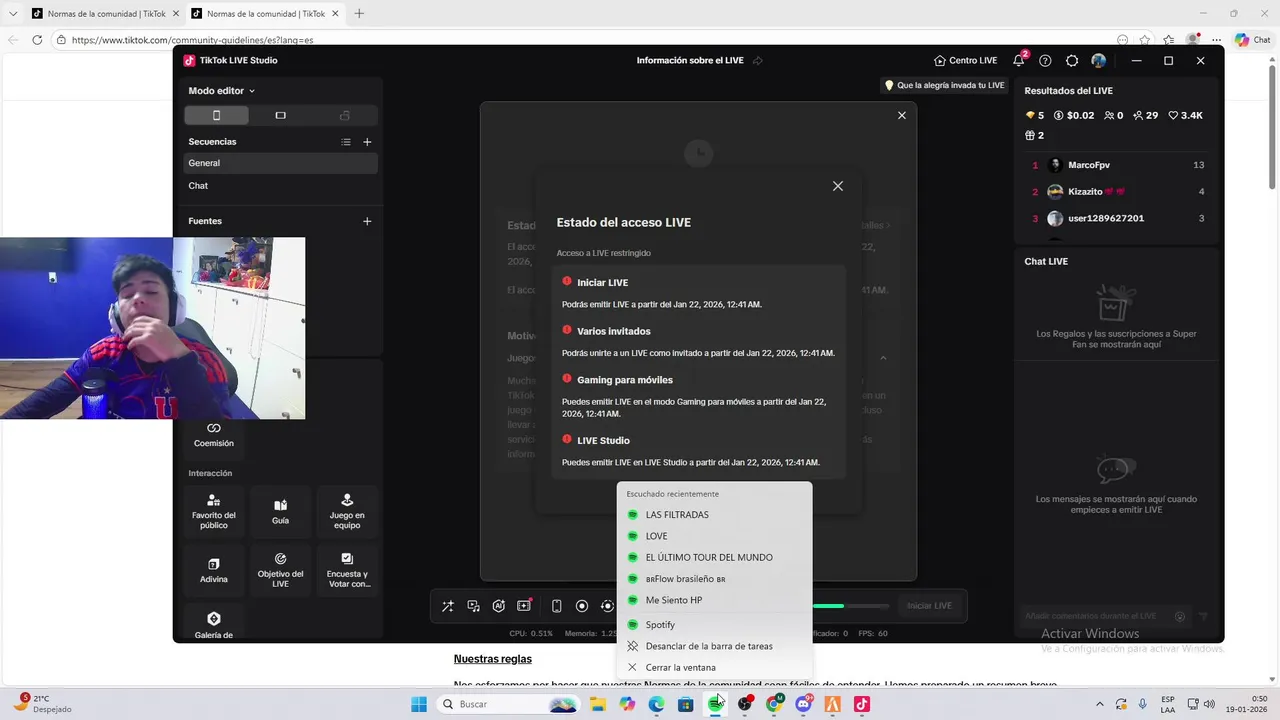
Task: Open the AI tool in bottom toolbar
Action: [x=499, y=606]
